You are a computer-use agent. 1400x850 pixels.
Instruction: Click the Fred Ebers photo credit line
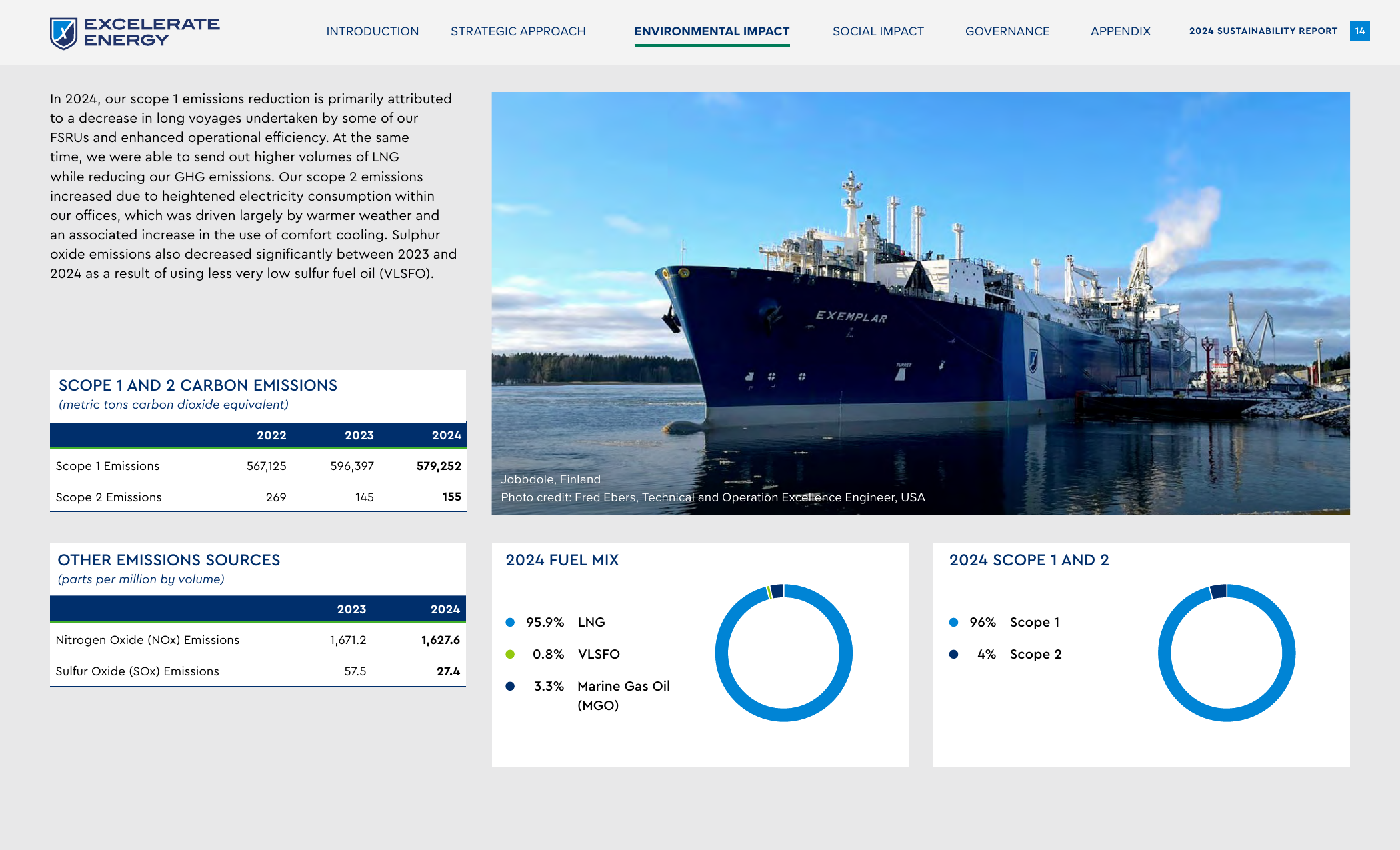pyautogui.click(x=713, y=497)
